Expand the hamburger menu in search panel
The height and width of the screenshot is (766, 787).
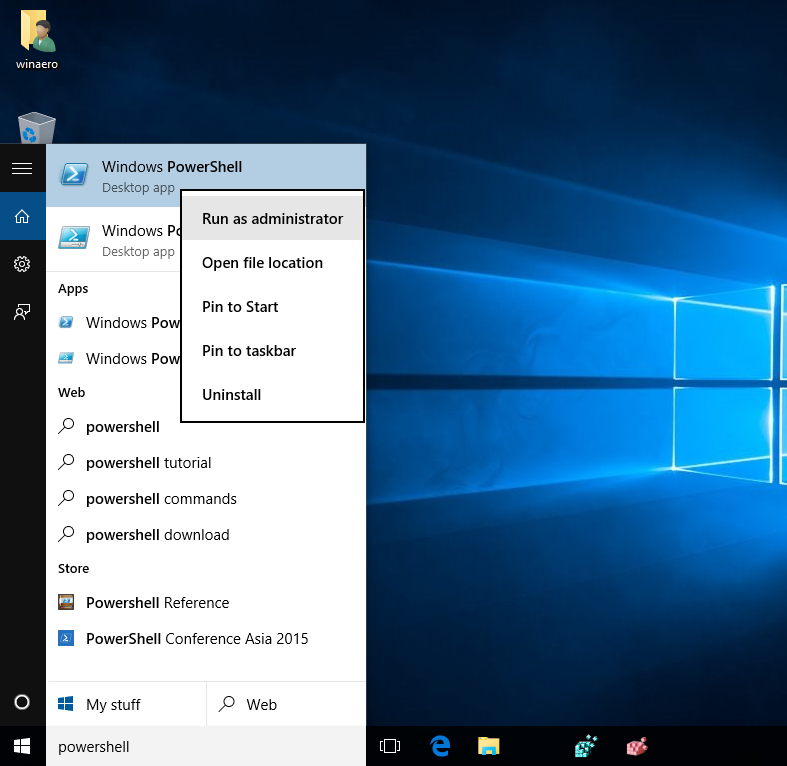point(22,168)
